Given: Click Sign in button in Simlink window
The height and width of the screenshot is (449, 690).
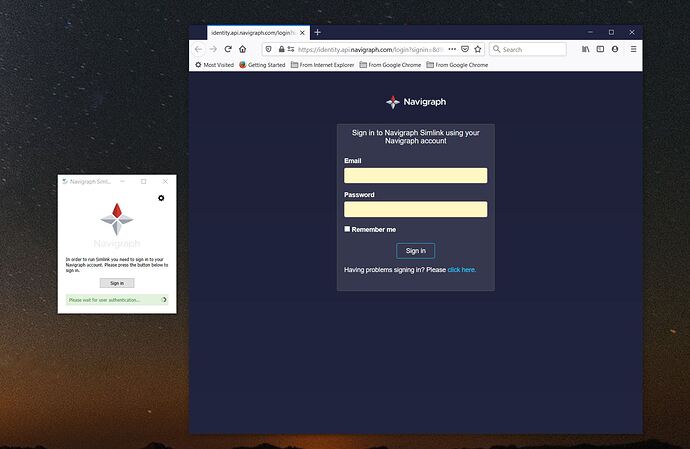Looking at the screenshot, I should (117, 283).
